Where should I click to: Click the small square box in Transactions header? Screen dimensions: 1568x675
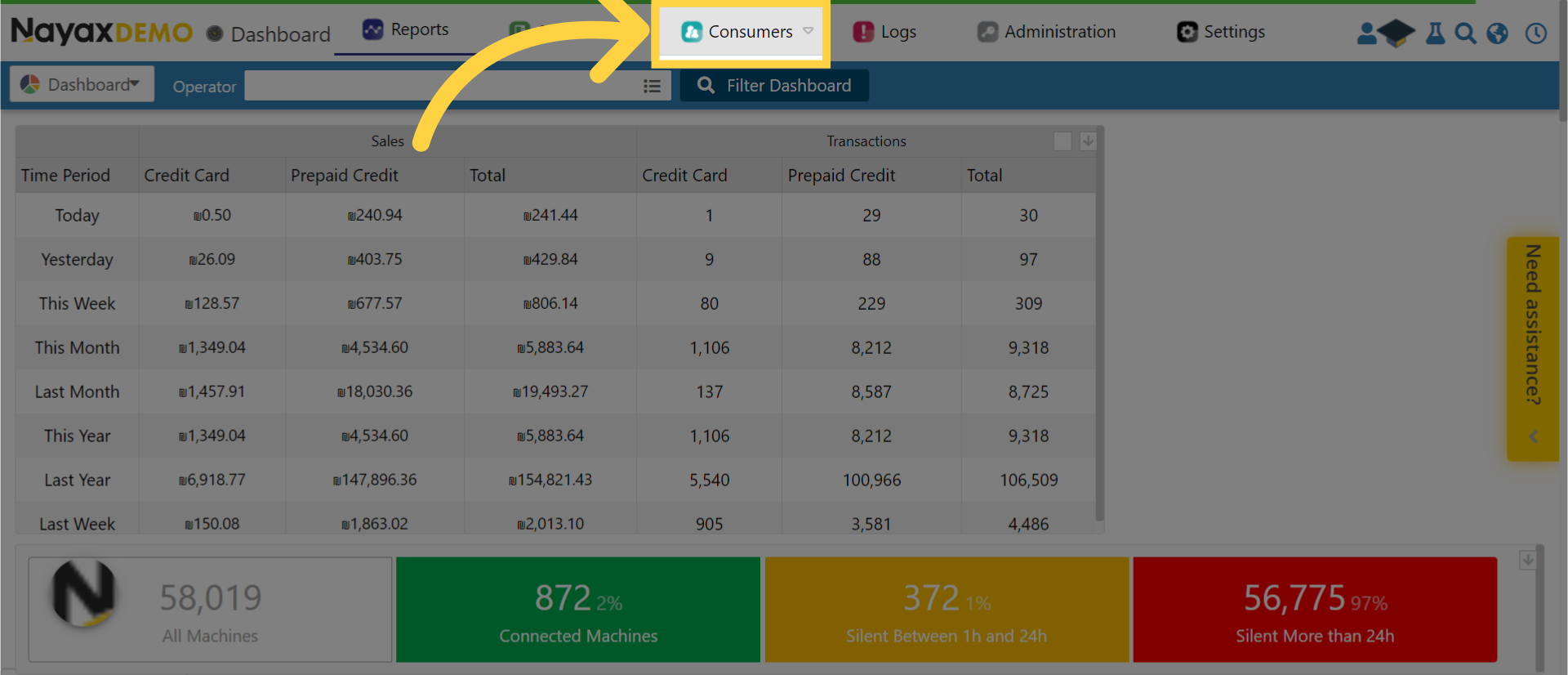click(1062, 141)
